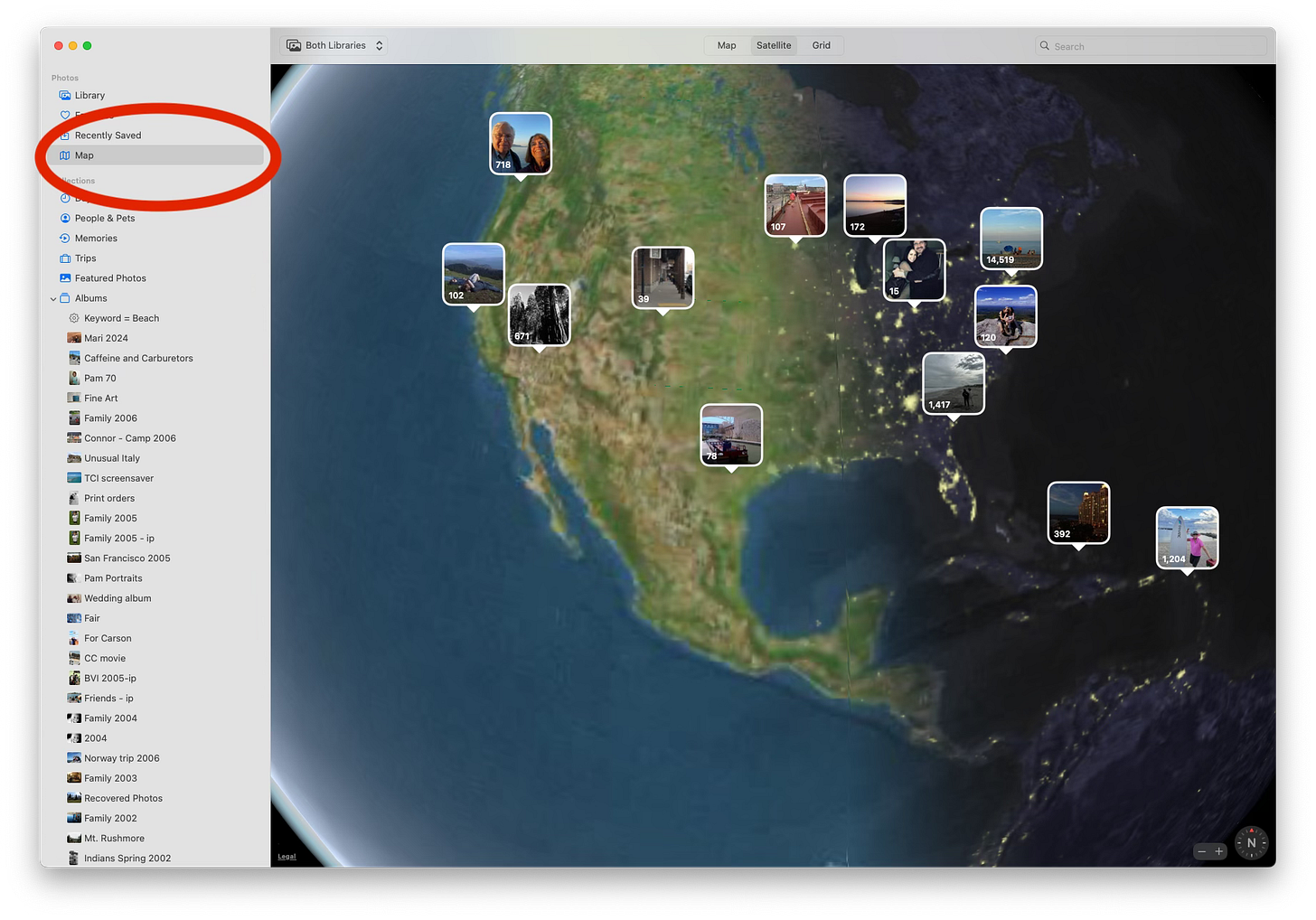This screenshot has height=920, width=1316.
Task: Open the 1,417 photos map cluster
Action: 954,384
